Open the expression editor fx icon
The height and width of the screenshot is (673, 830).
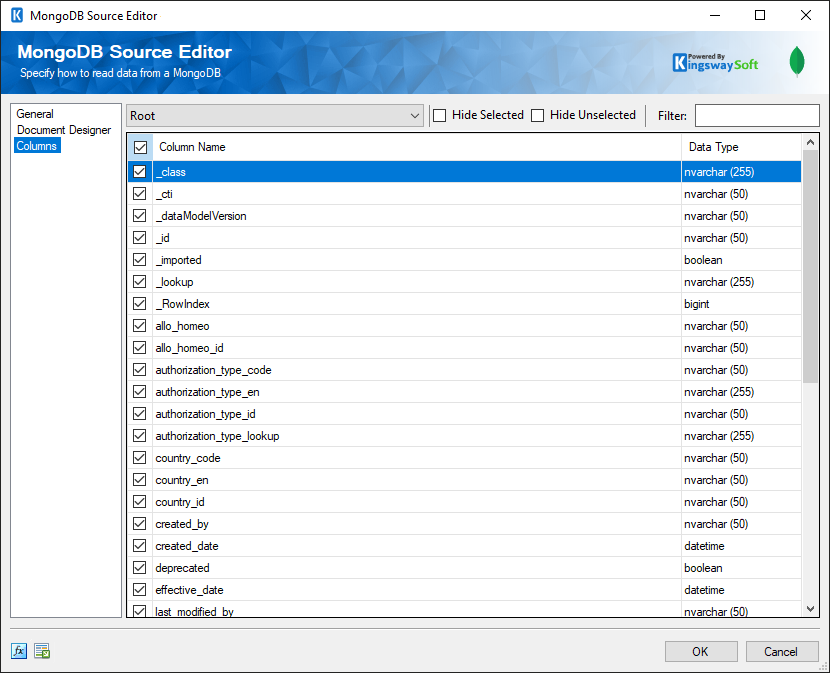pyautogui.click(x=19, y=651)
